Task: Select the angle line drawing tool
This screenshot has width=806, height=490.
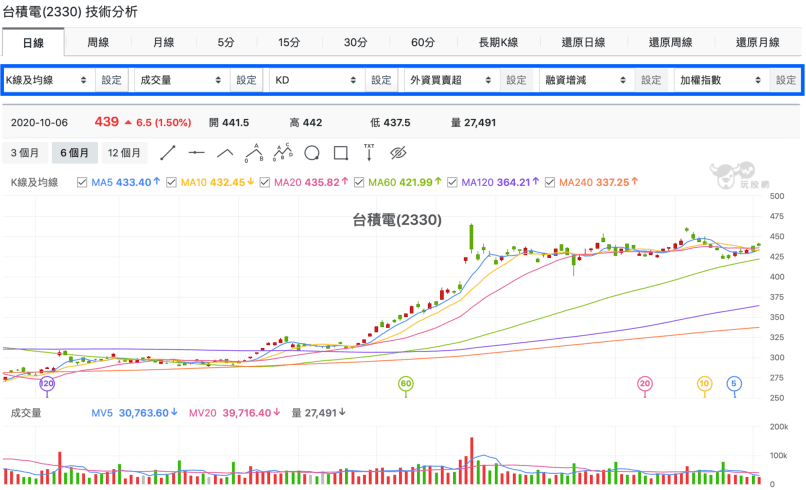Action: click(225, 153)
